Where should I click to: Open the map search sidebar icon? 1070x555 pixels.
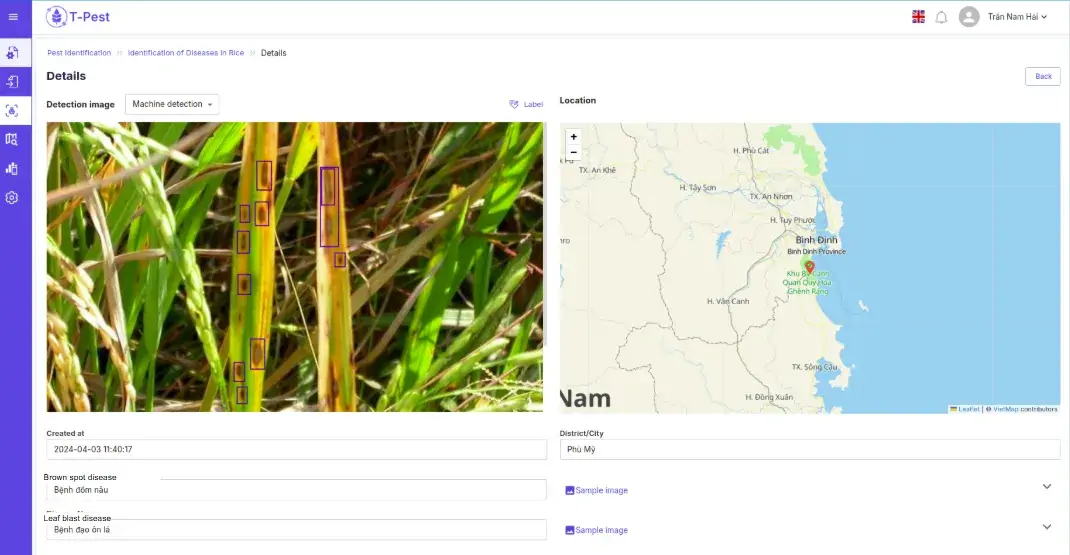coord(12,139)
